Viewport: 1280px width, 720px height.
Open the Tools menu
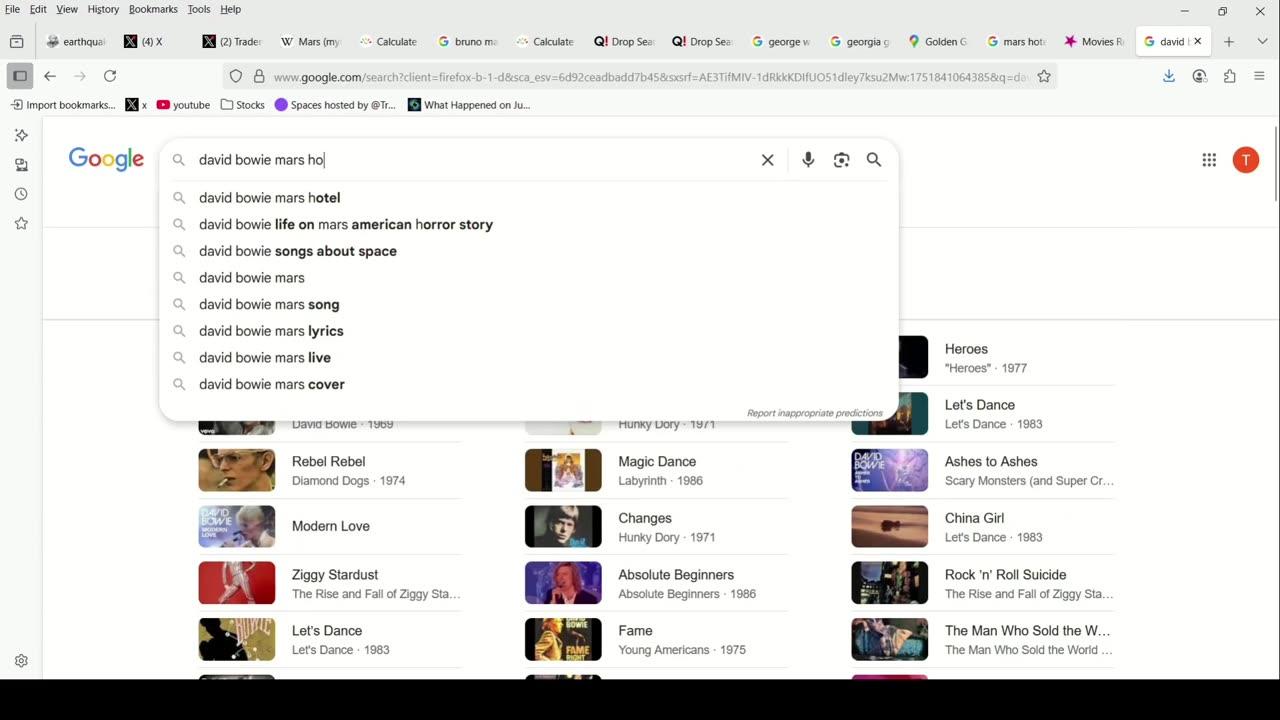point(199,9)
